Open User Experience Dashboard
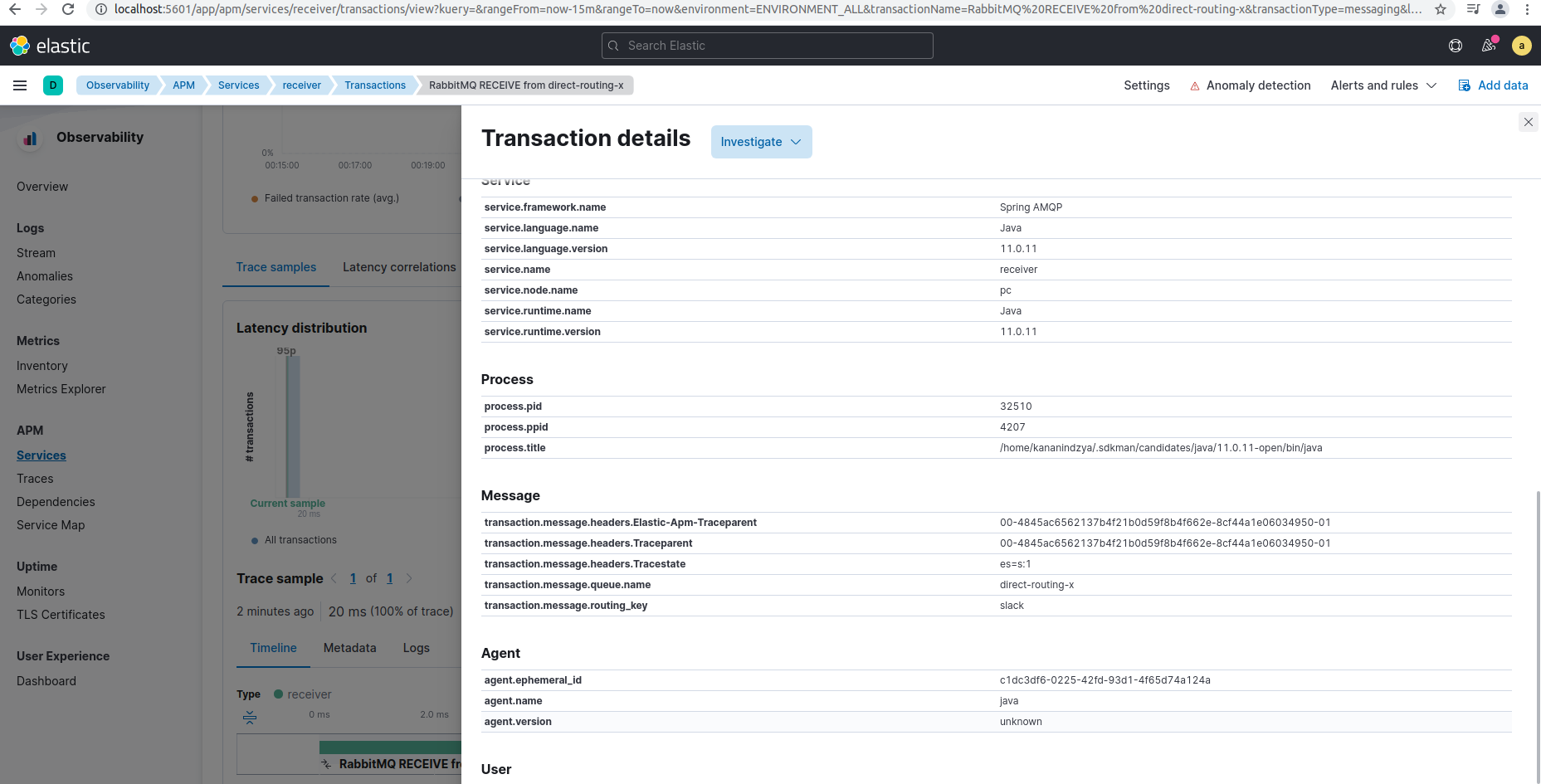This screenshot has width=1541, height=784. point(46,681)
